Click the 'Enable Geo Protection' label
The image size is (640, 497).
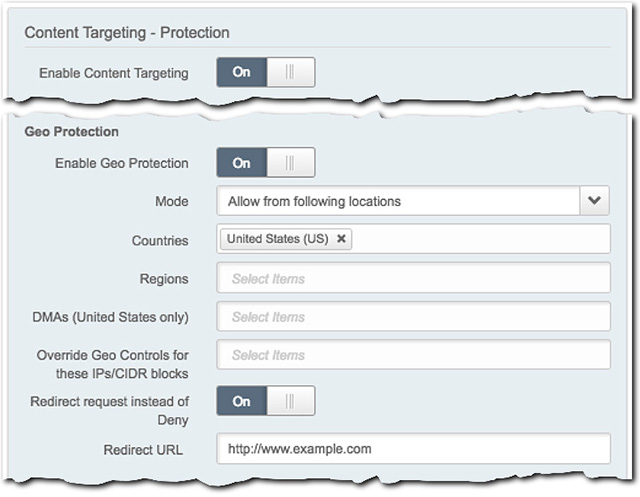[122, 163]
